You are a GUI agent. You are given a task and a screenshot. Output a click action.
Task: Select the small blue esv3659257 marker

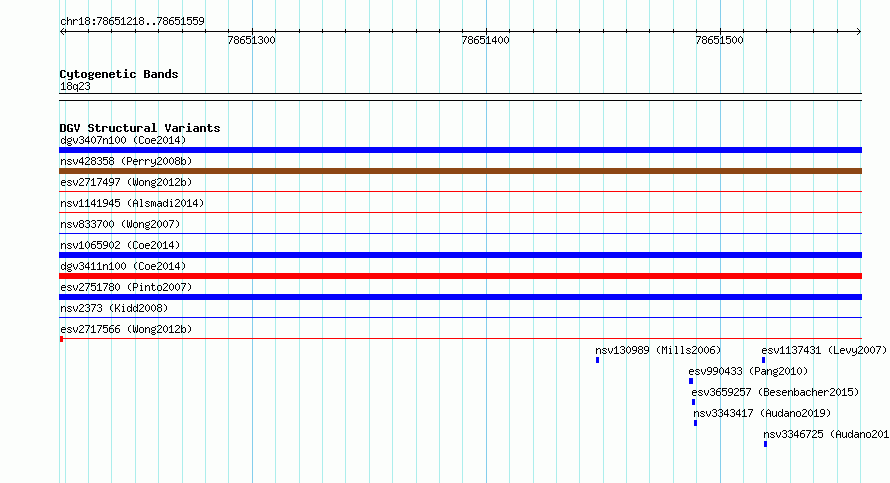click(x=693, y=402)
